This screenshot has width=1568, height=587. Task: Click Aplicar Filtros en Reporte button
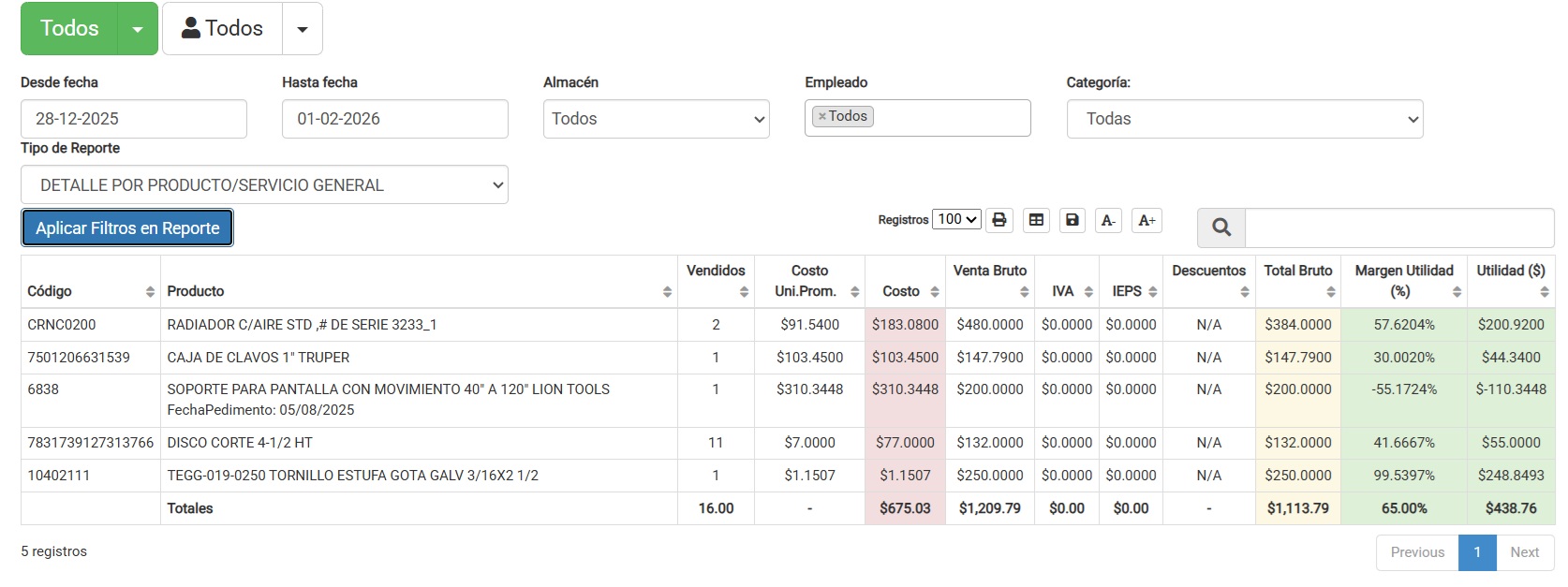click(127, 227)
